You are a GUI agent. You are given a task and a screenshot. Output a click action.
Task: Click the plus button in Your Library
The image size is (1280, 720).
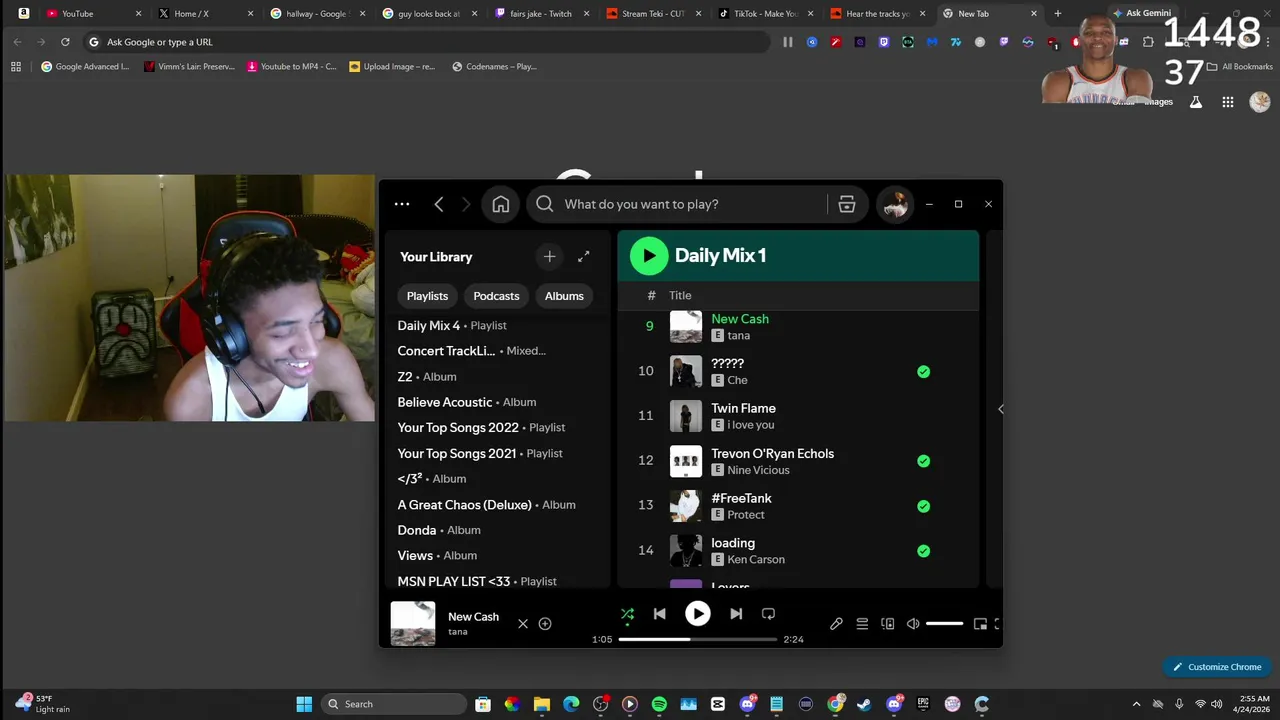549,257
